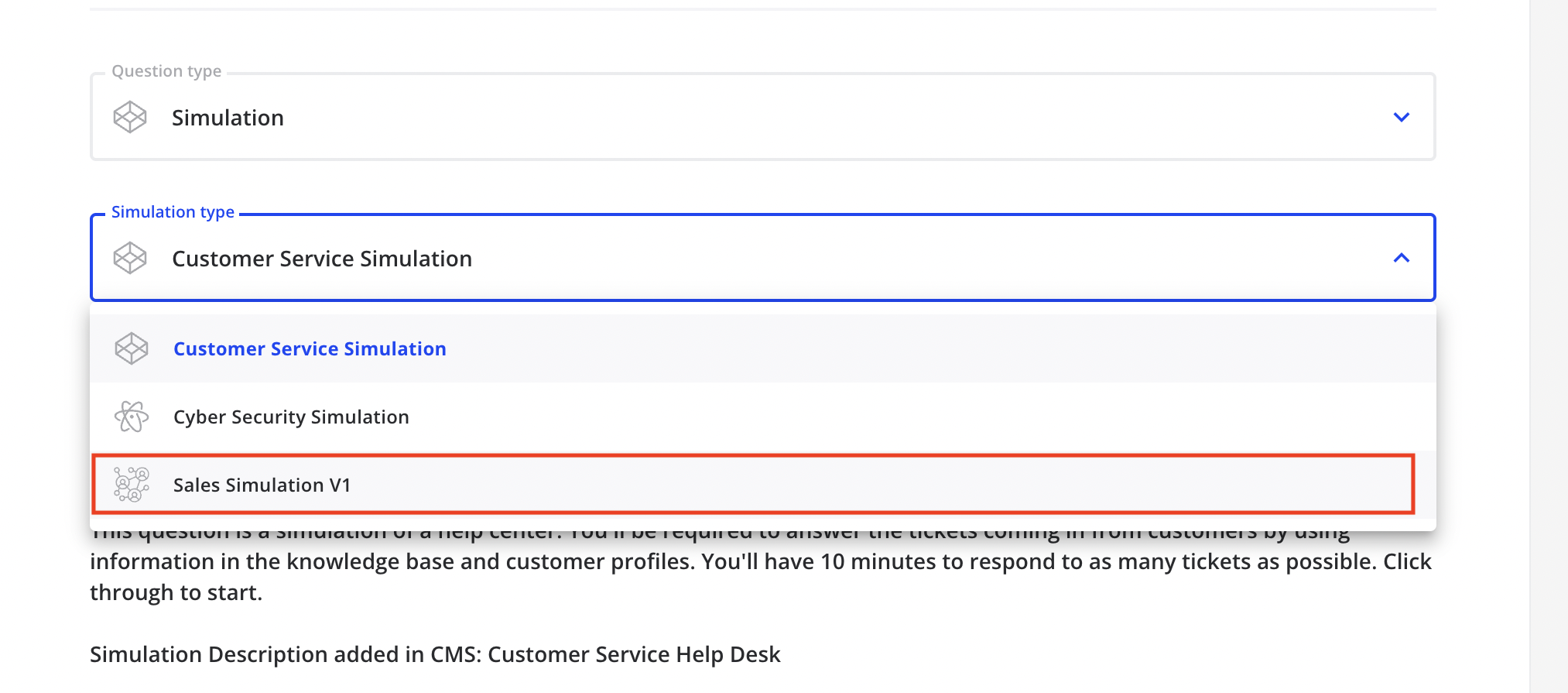
Task: Click the 'Simulation type' field label
Action: click(x=173, y=211)
